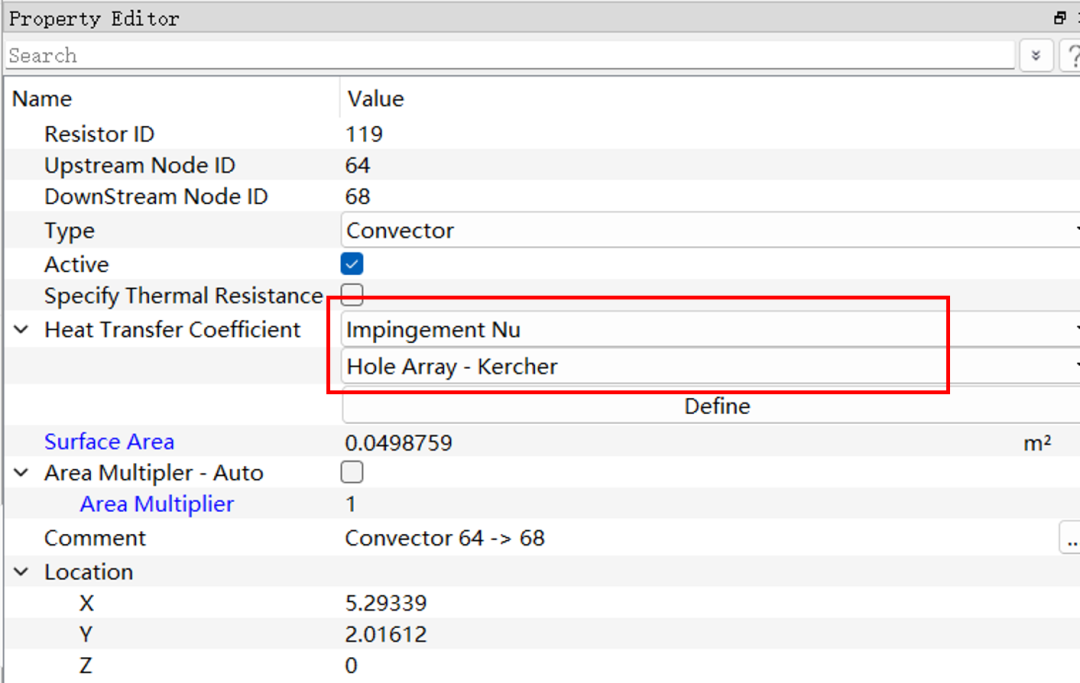This screenshot has height=683, width=1080.
Task: Click the X location value 5.29339
Action: (x=386, y=603)
